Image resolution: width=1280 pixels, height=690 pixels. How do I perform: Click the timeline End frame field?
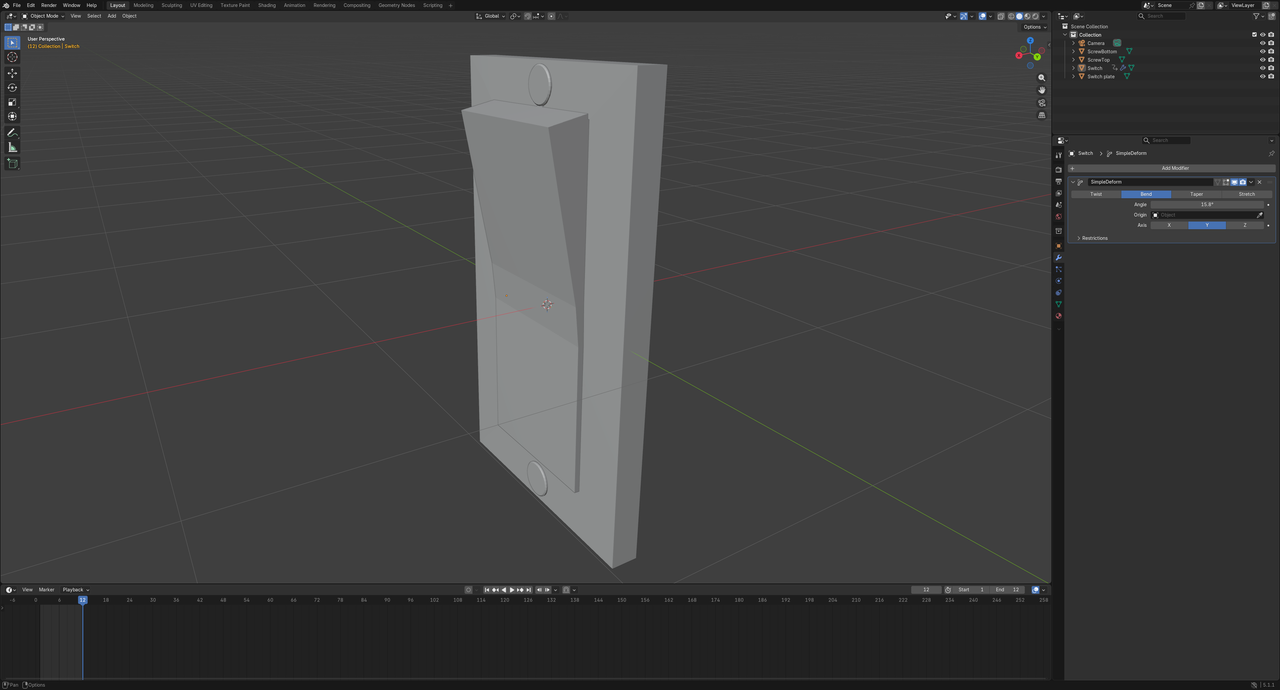coord(1007,590)
